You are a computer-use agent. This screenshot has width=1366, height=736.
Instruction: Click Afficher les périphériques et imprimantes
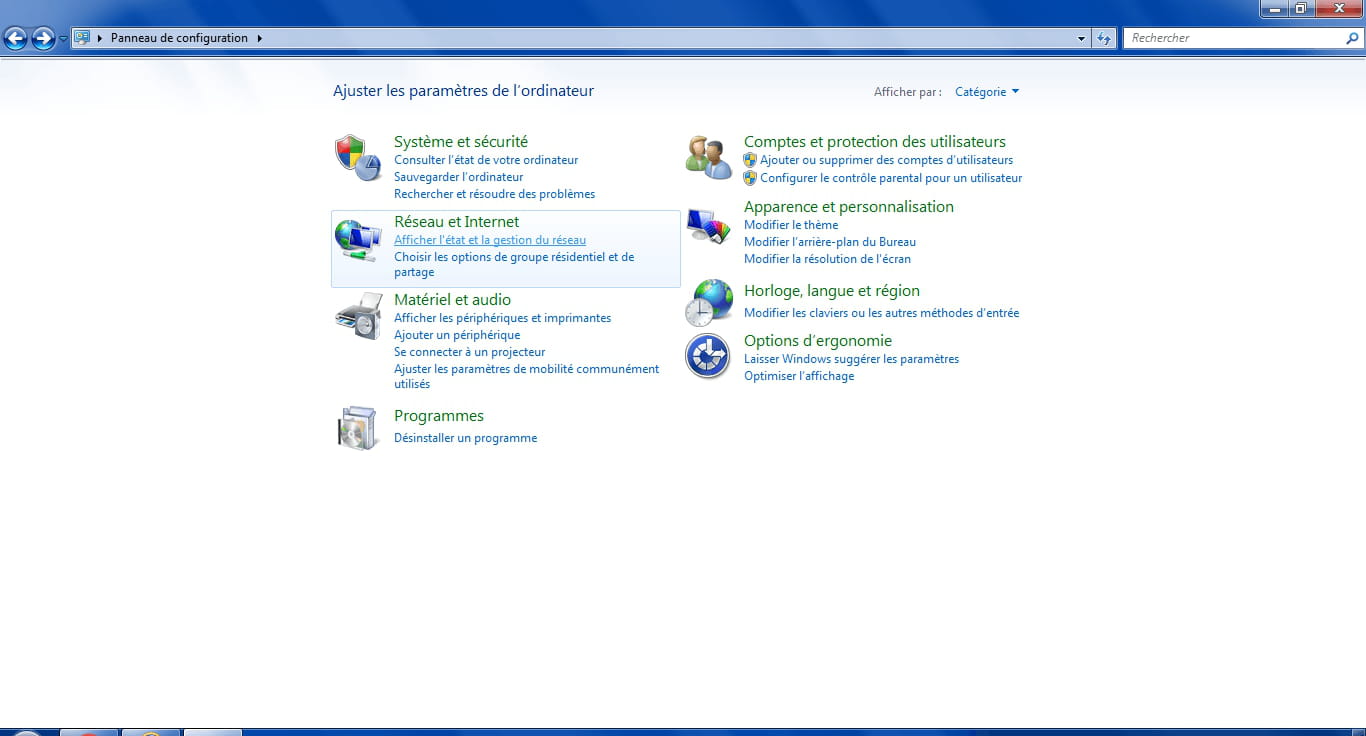pos(502,318)
